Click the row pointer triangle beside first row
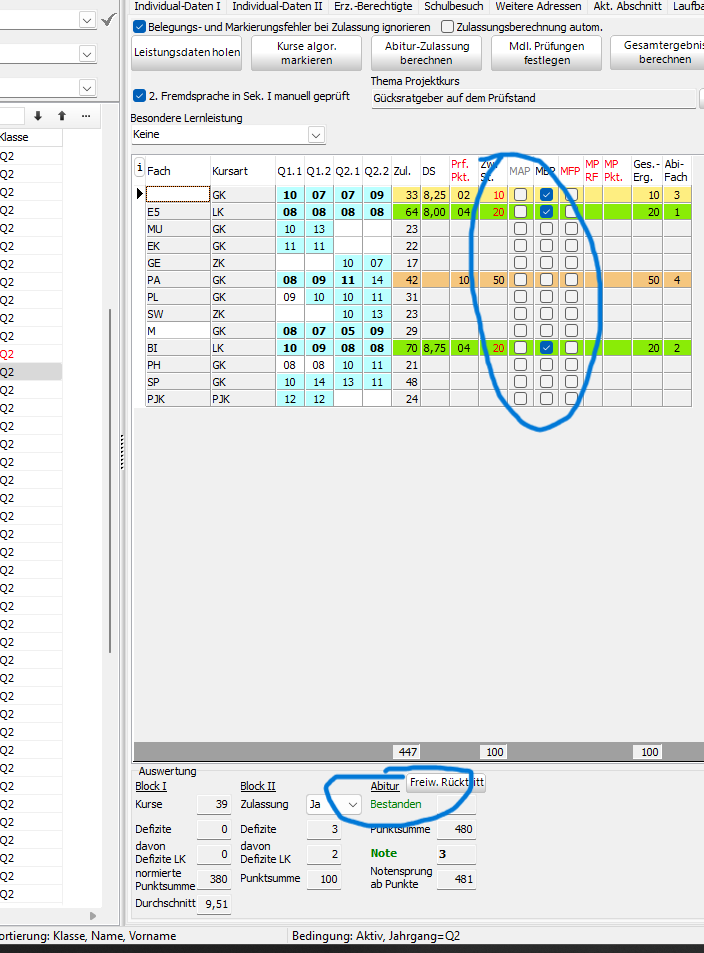Image resolution: width=704 pixels, height=953 pixels. [x=139, y=194]
